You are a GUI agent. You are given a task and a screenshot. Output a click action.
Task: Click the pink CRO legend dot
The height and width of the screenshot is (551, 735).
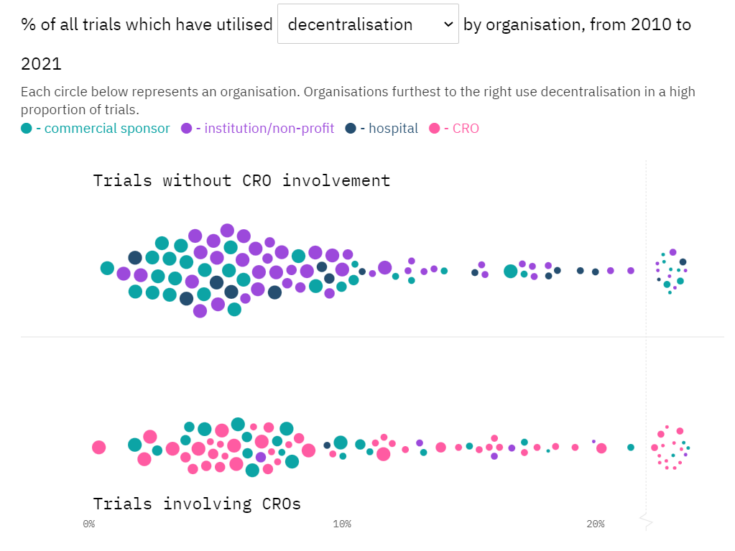[434, 128]
